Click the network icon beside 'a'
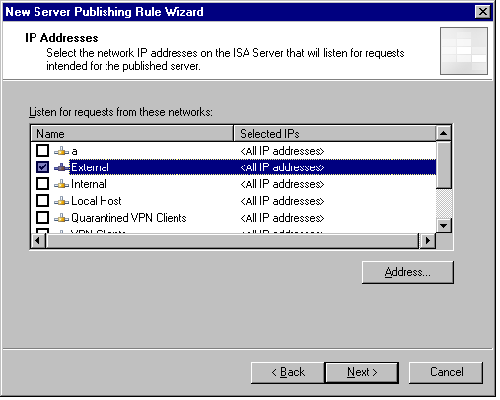 pos(62,151)
